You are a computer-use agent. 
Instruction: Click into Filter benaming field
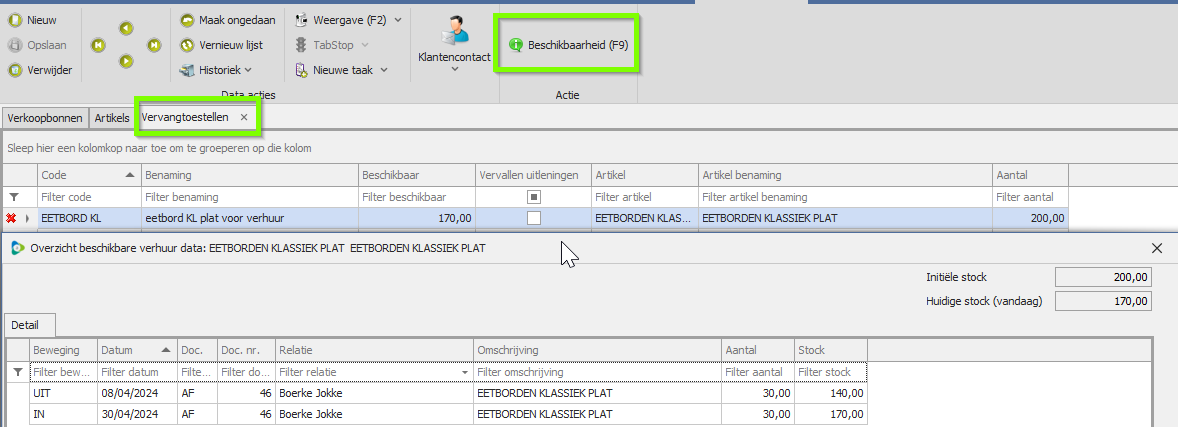pos(250,197)
